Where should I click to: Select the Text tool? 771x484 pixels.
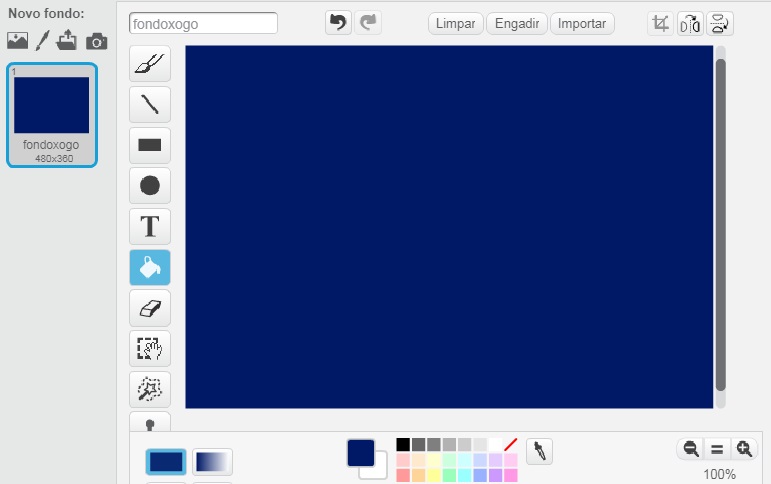coord(149,226)
